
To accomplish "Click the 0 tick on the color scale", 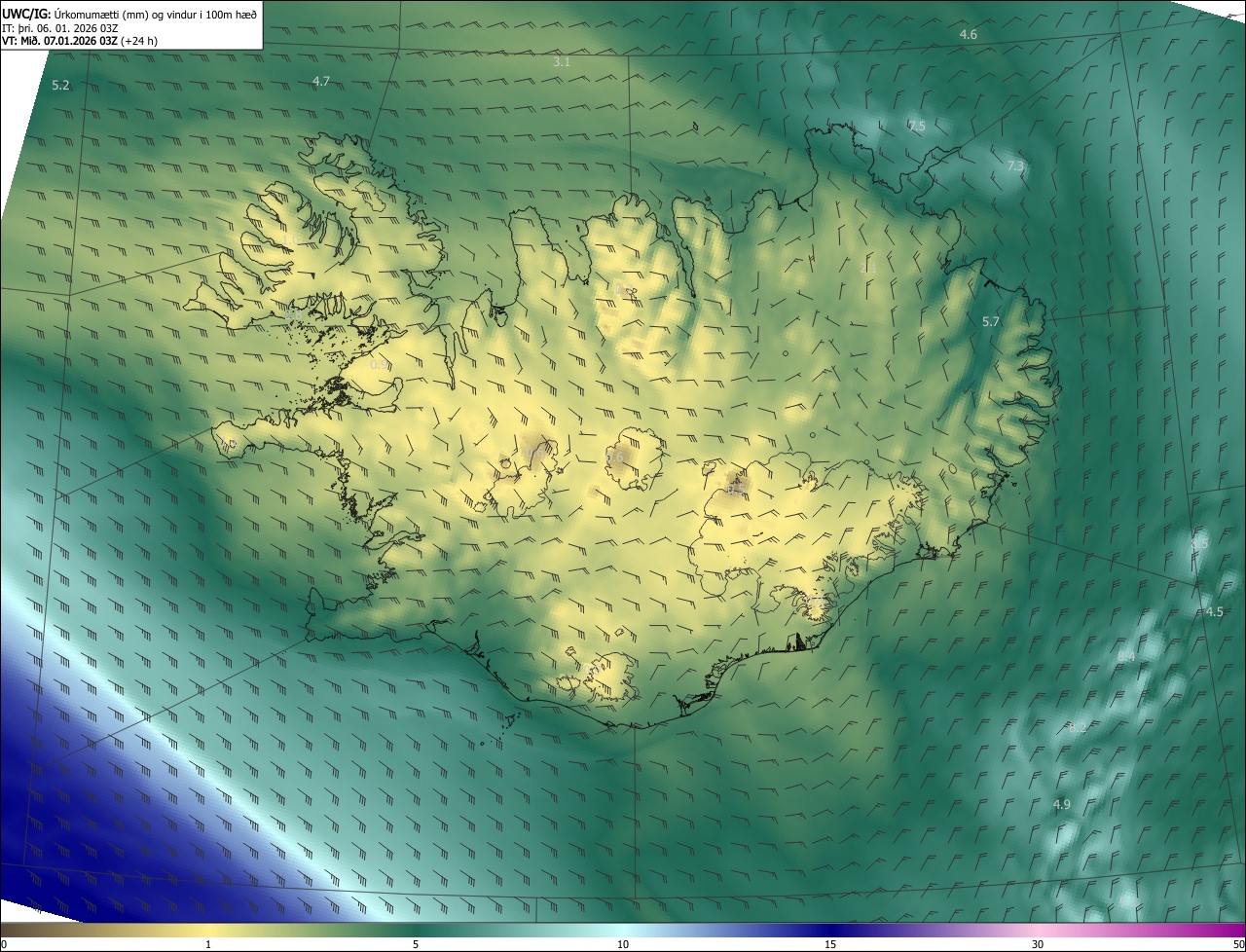I will (3, 944).
